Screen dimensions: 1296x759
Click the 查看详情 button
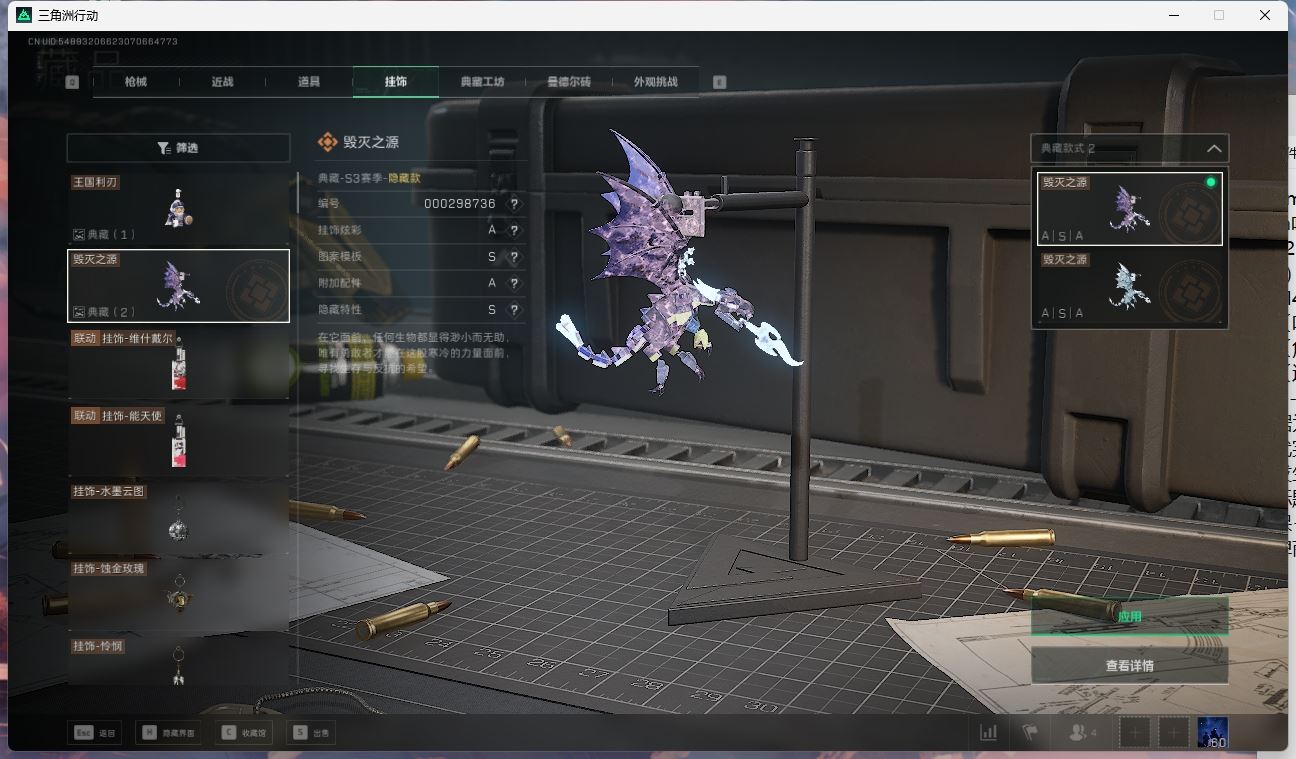[1129, 666]
